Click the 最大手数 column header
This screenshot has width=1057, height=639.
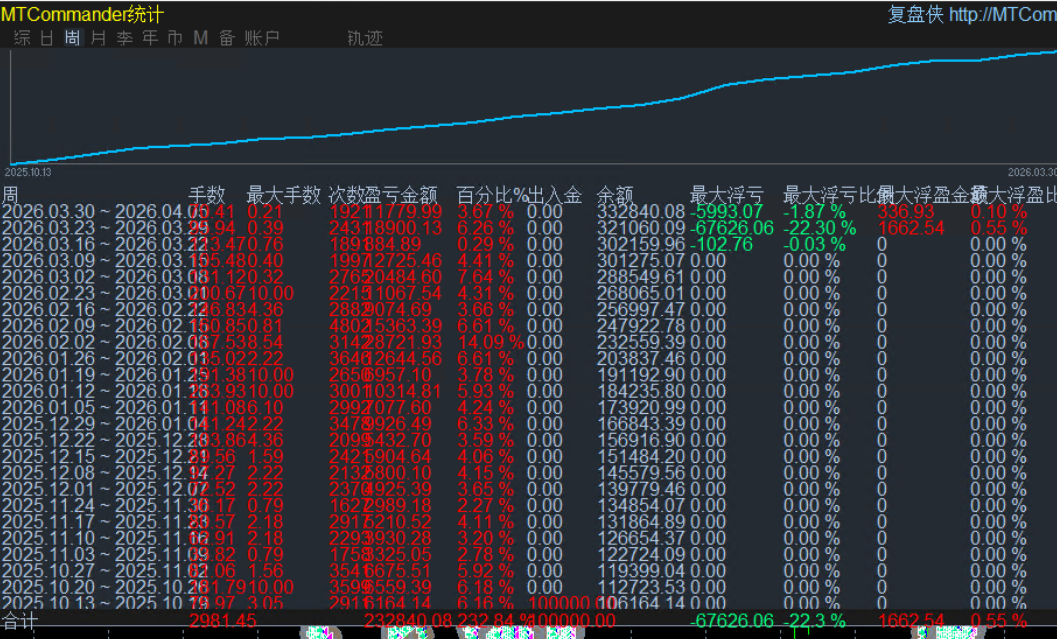pyautogui.click(x=284, y=195)
